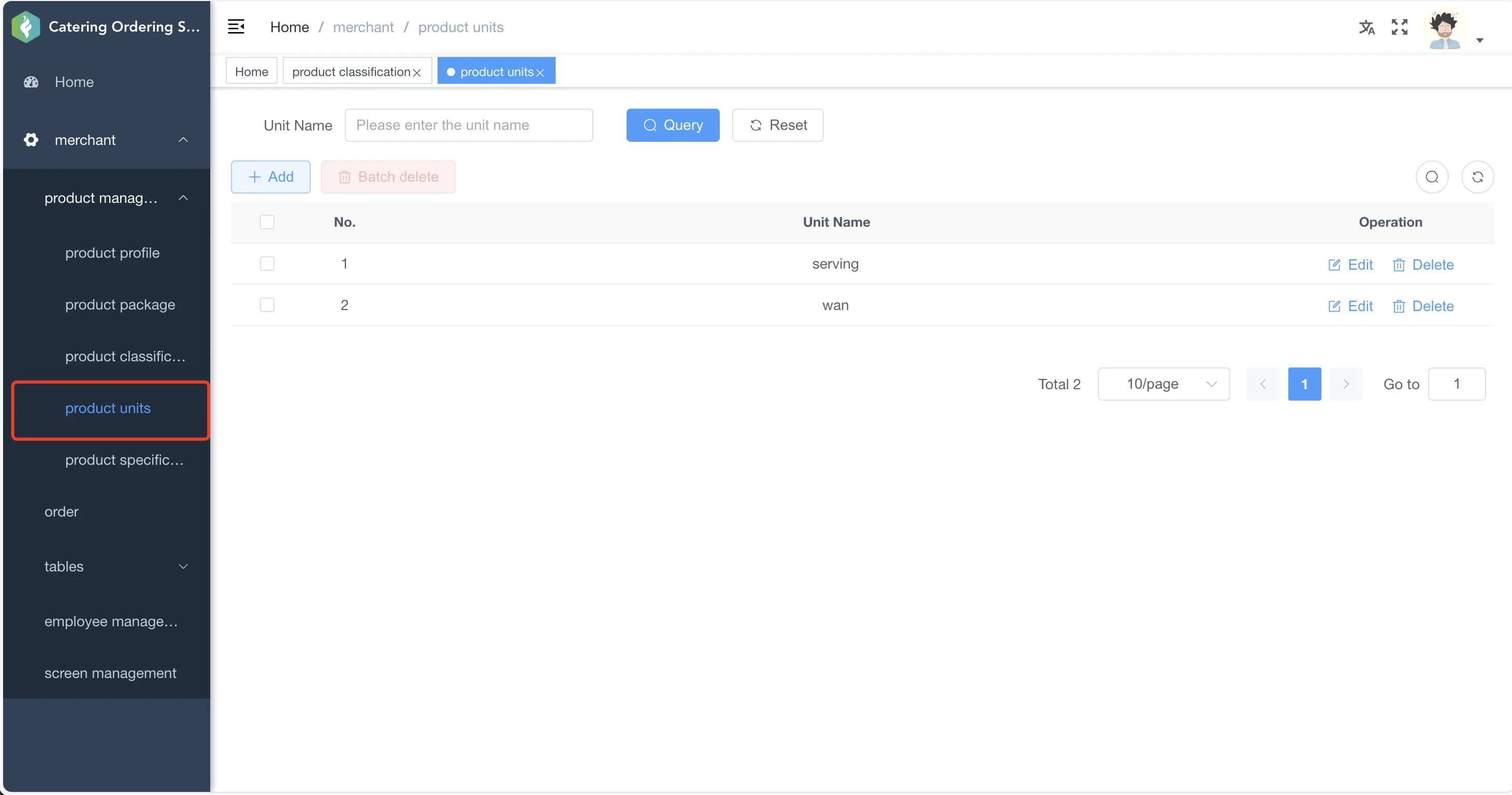Screen dimensions: 1512x795
Task: Open product specifications in sidebar
Action: [x=124, y=460]
